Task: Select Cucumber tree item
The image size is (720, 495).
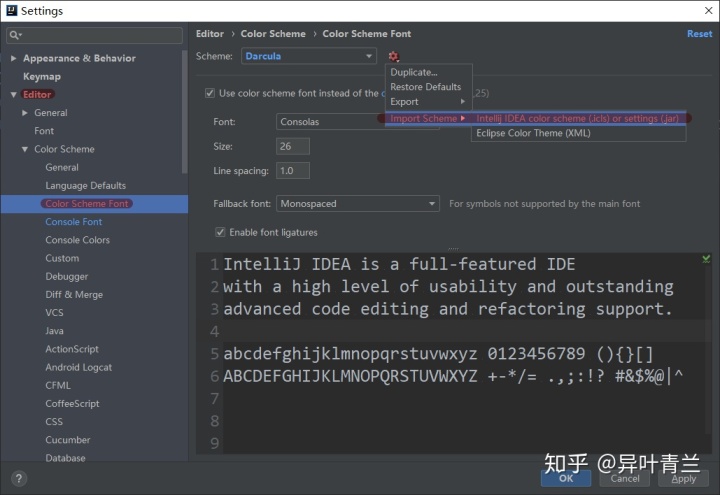Action: pyautogui.click(x=68, y=440)
